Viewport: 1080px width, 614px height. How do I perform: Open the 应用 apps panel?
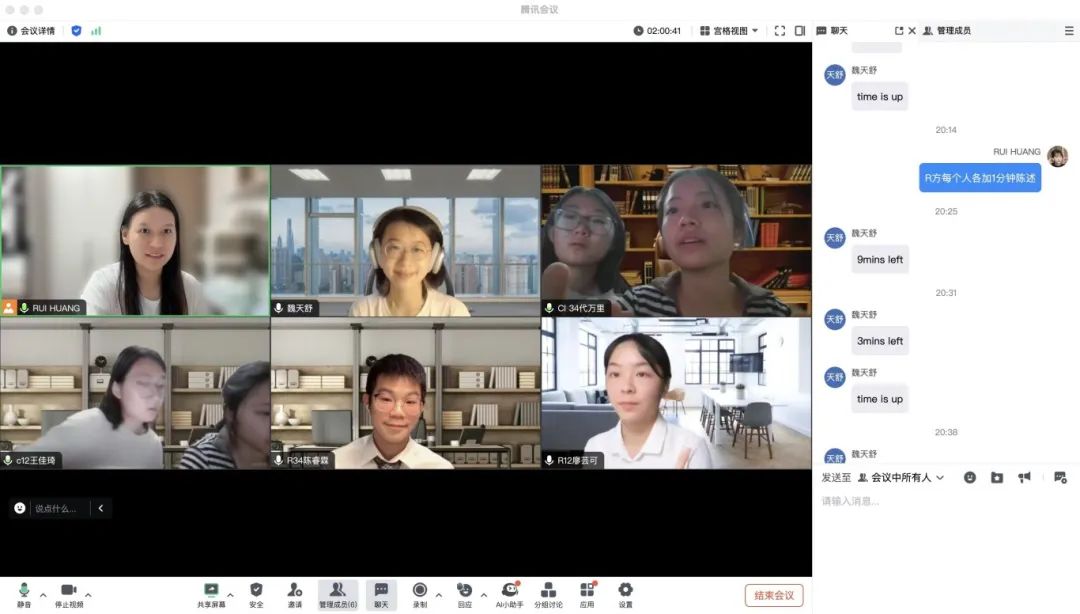(587, 591)
